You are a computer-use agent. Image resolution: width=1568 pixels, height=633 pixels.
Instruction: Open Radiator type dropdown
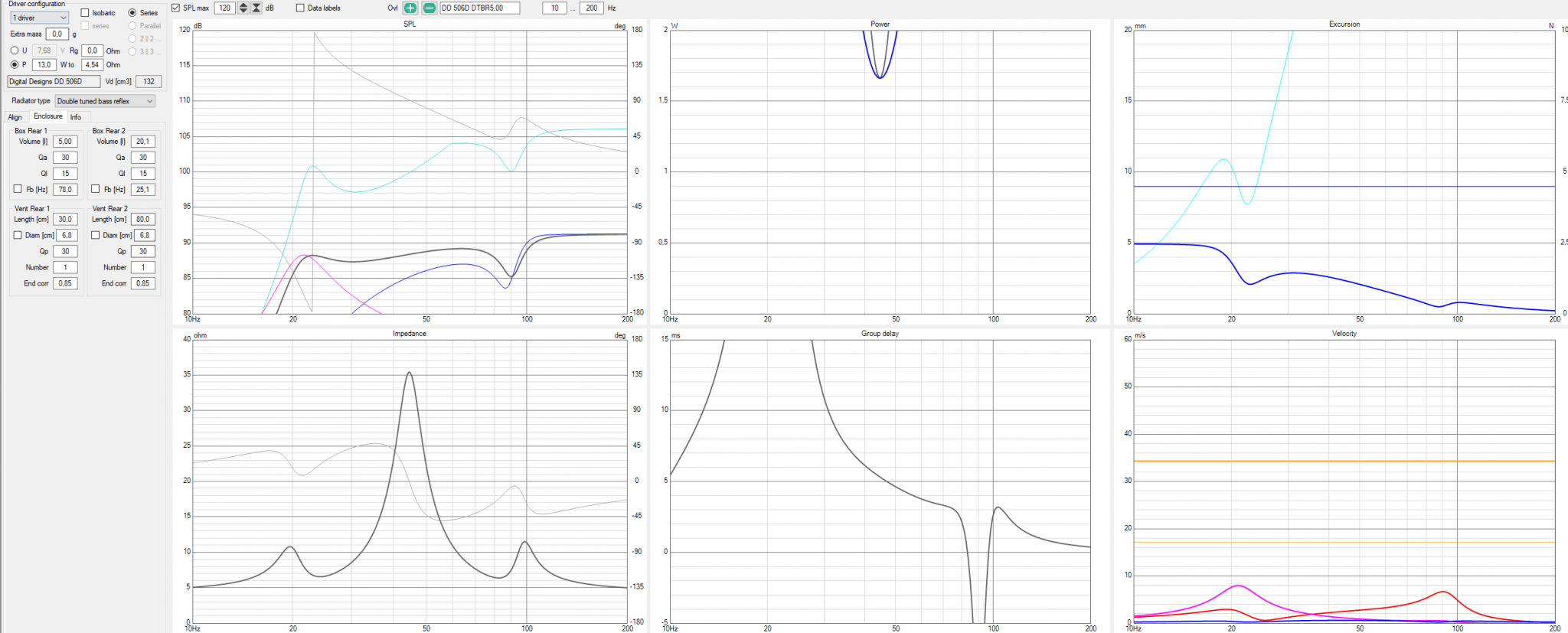(x=105, y=101)
